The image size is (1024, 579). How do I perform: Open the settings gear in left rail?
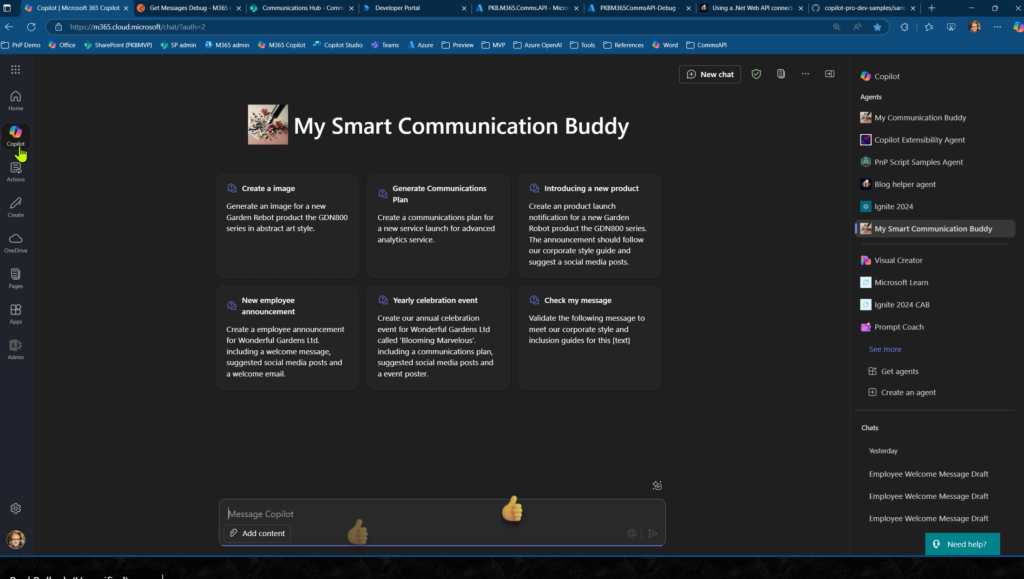click(16, 509)
